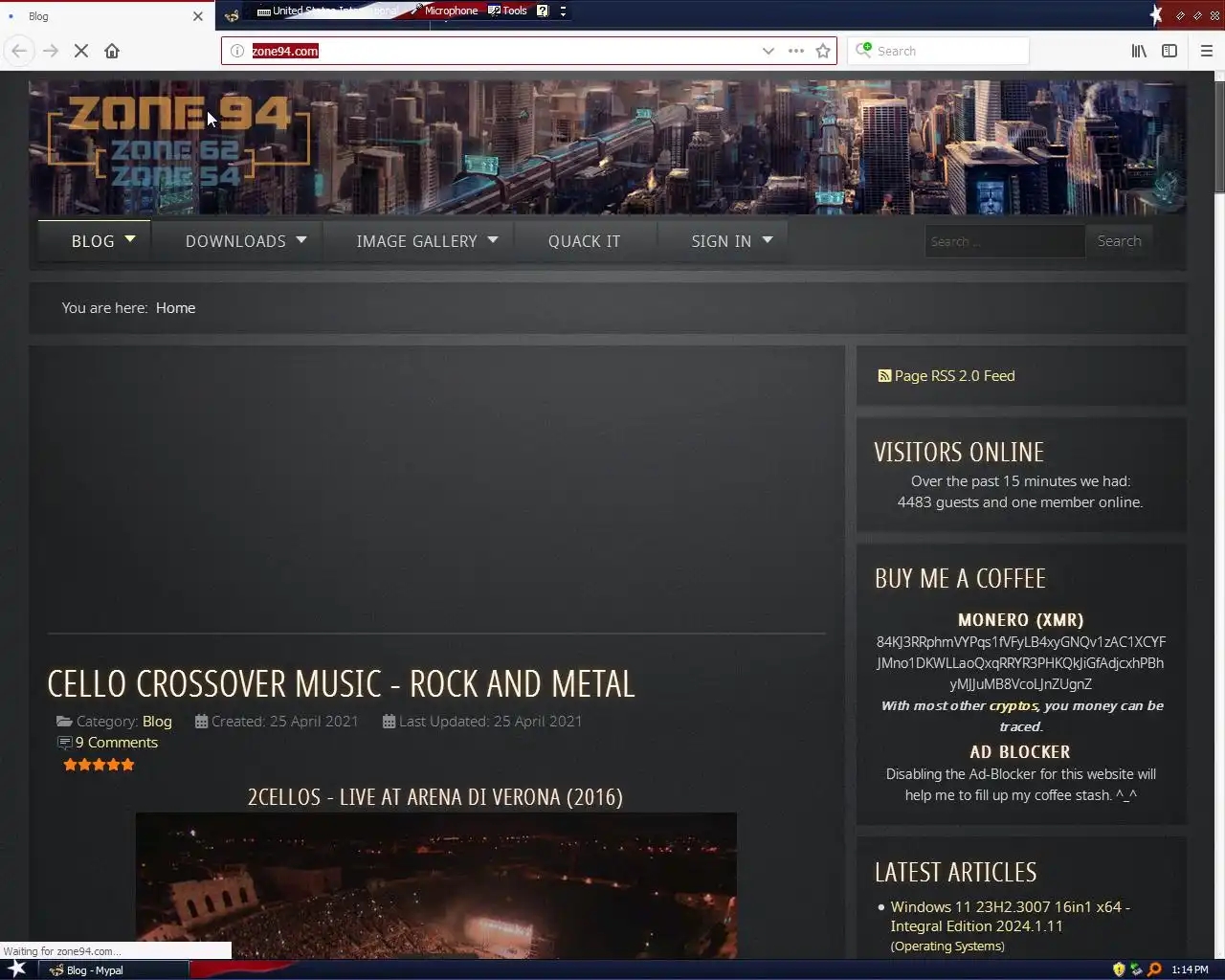Play the 2Cellos Arena di Verona video
Image resolution: width=1225 pixels, height=980 pixels.
click(x=436, y=885)
